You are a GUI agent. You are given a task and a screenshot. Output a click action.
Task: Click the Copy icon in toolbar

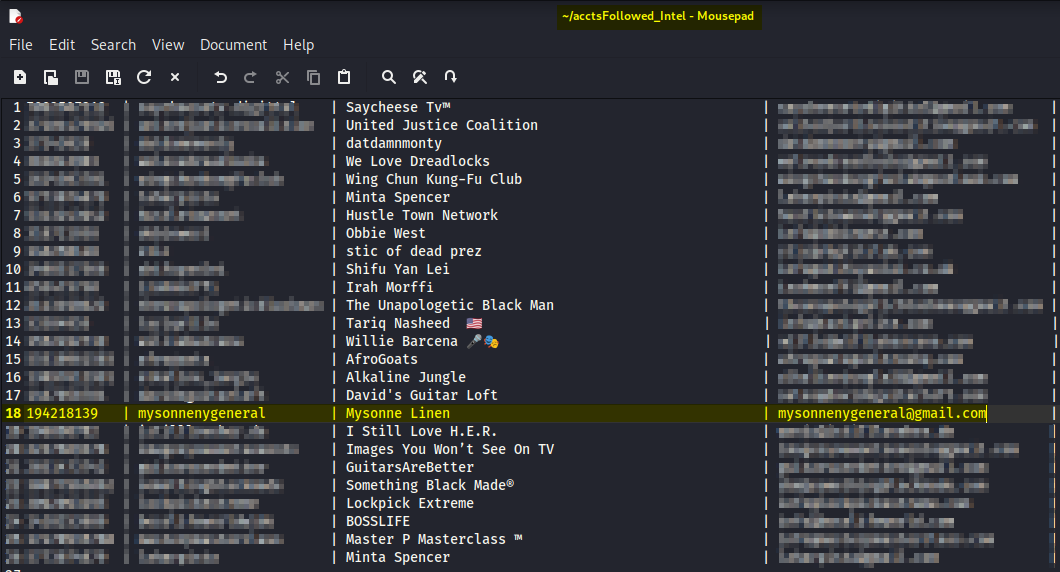pos(313,77)
